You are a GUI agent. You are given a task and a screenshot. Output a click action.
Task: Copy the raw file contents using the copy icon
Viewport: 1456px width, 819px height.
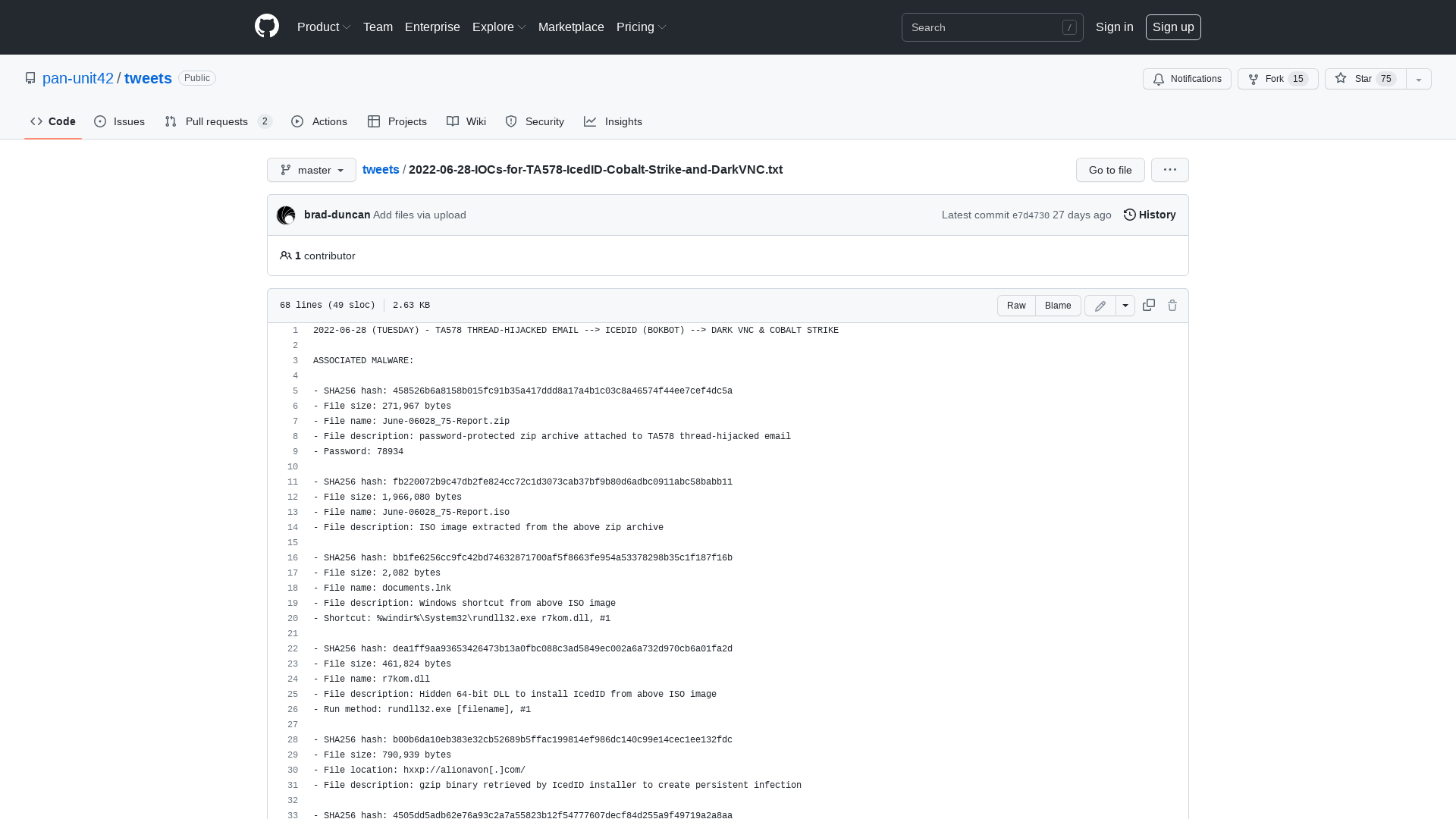(1148, 305)
